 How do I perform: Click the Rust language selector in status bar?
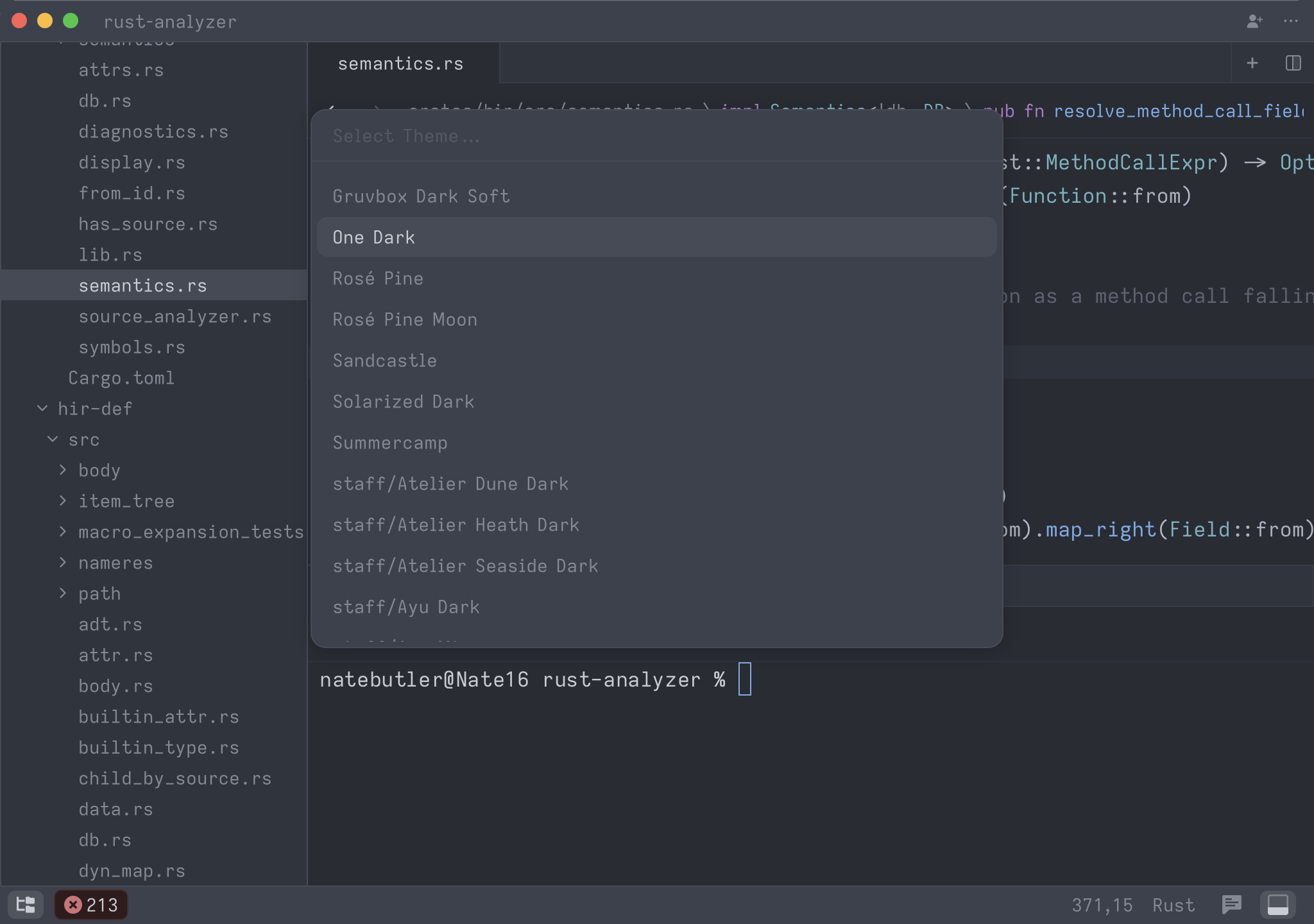click(x=1173, y=905)
